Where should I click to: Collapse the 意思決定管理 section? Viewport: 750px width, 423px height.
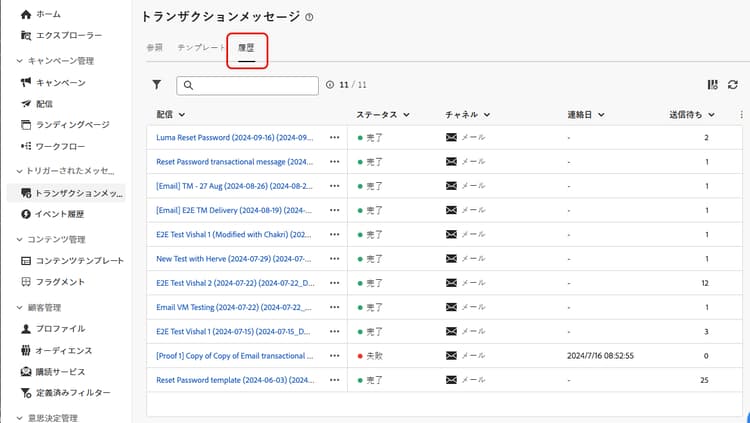(x=19, y=418)
